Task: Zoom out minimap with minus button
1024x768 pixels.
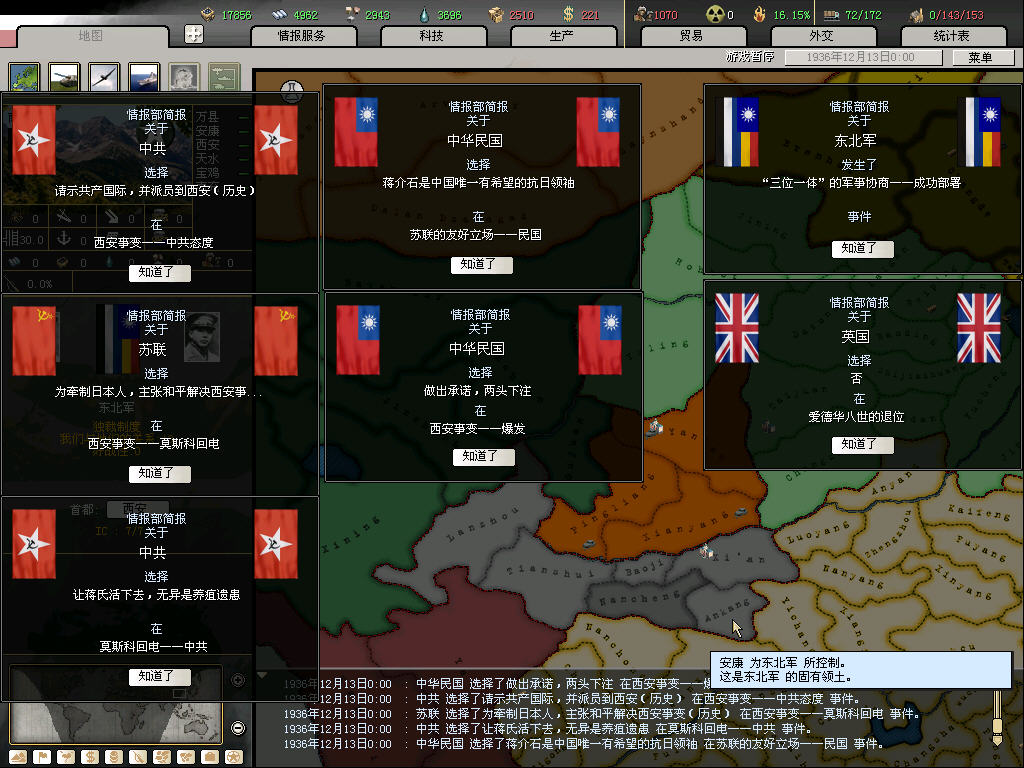Action: click(x=238, y=728)
